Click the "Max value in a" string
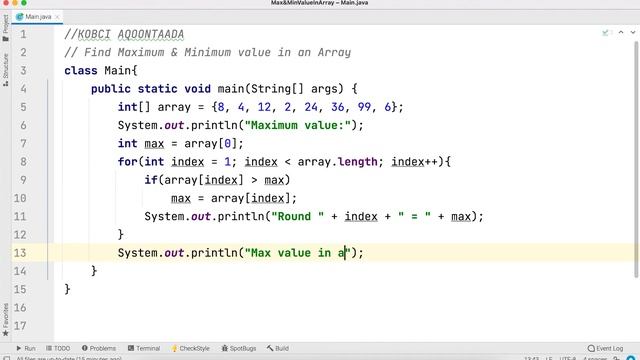 coord(298,253)
